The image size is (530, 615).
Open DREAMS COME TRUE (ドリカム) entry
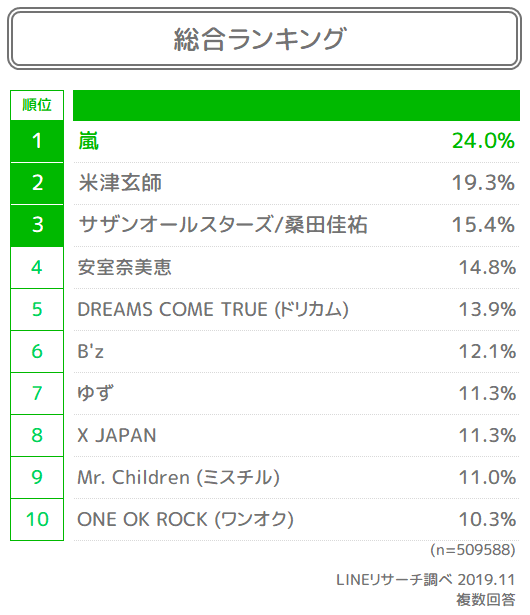tap(213, 309)
